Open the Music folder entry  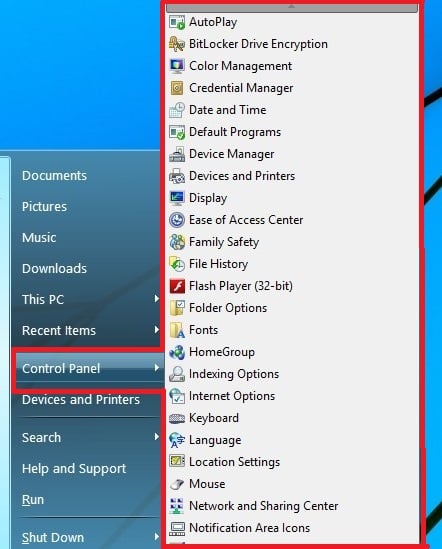(x=39, y=238)
